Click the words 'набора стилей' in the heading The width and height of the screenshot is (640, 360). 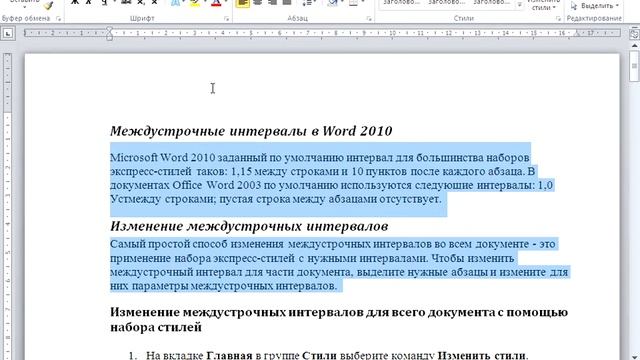tap(156, 327)
